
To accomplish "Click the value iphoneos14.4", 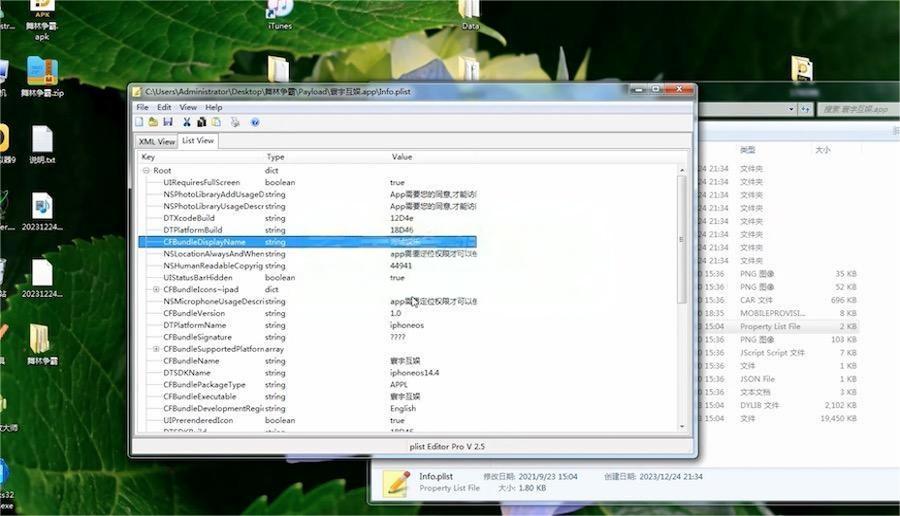I will (x=414, y=373).
